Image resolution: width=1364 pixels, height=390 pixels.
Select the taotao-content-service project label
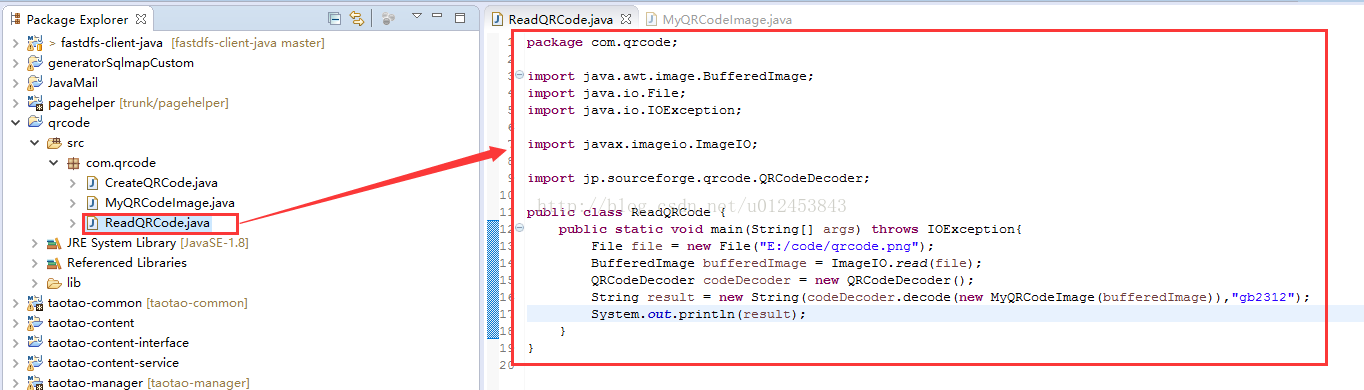coord(113,362)
